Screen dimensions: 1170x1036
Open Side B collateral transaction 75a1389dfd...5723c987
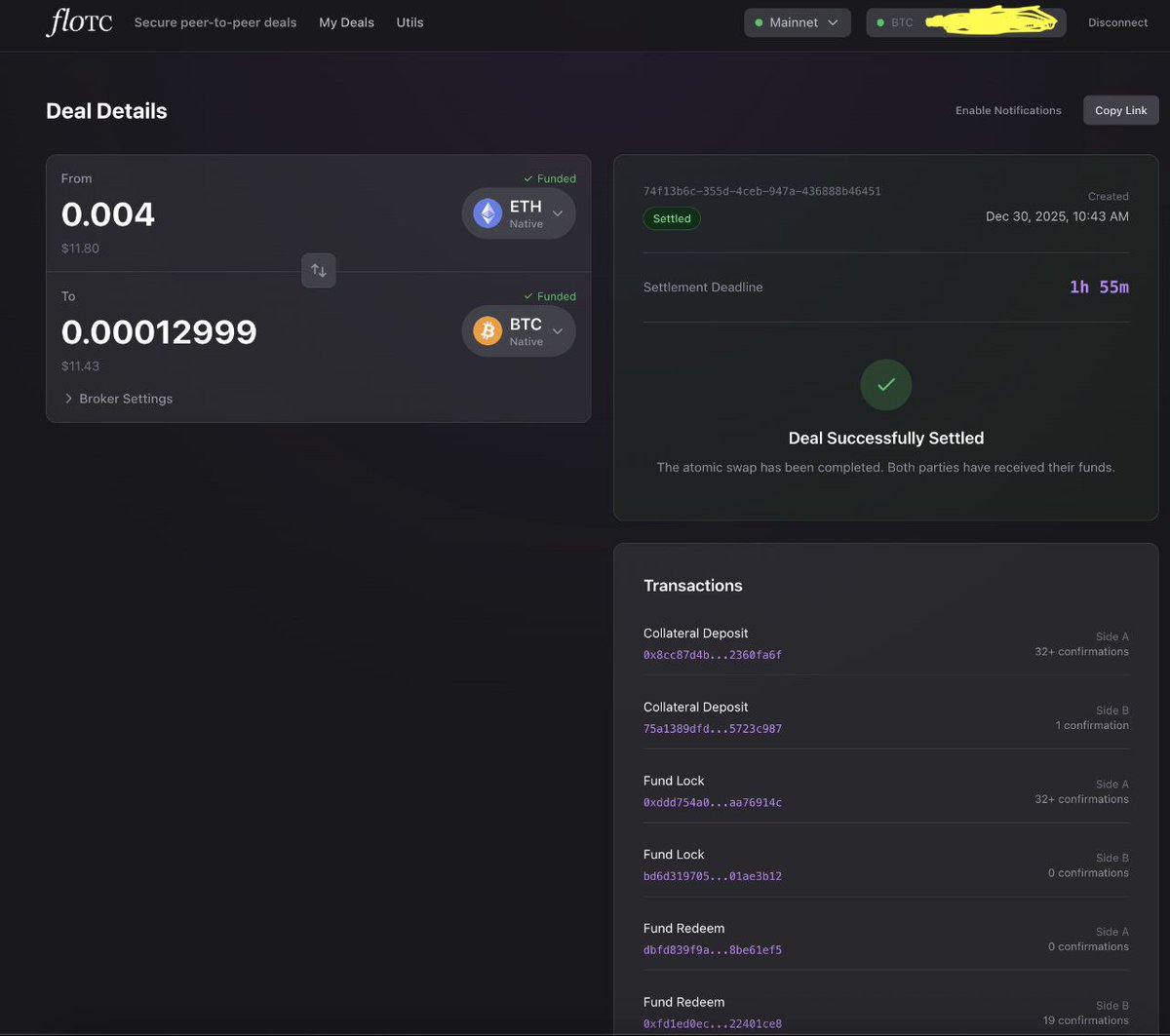tap(713, 729)
